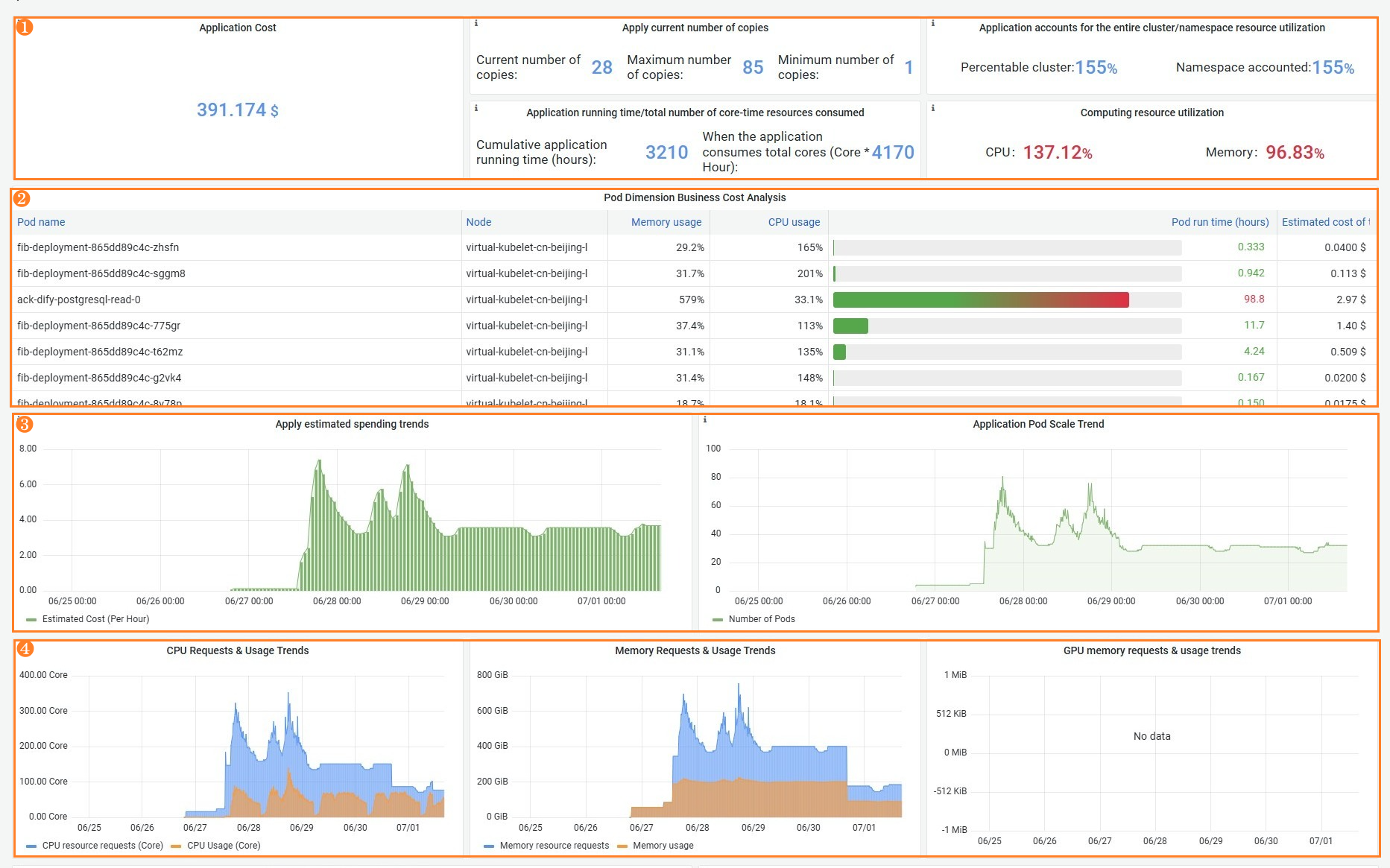
Task: Sort by CPU usage column header
Action: click(x=794, y=222)
